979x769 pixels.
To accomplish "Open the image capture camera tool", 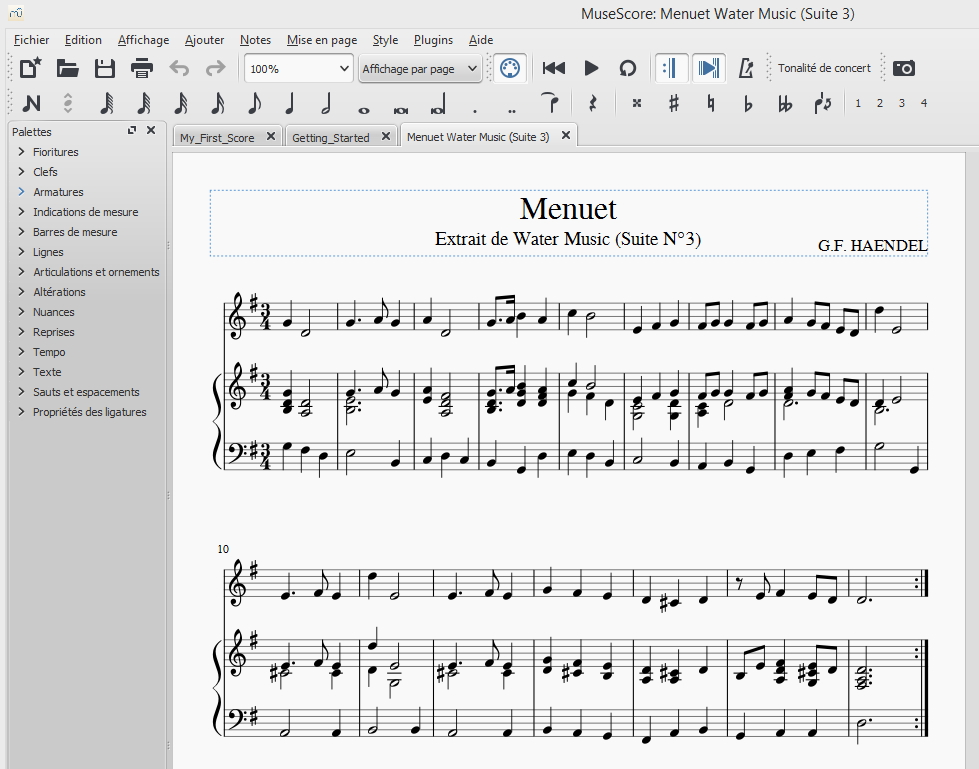I will tap(905, 68).
